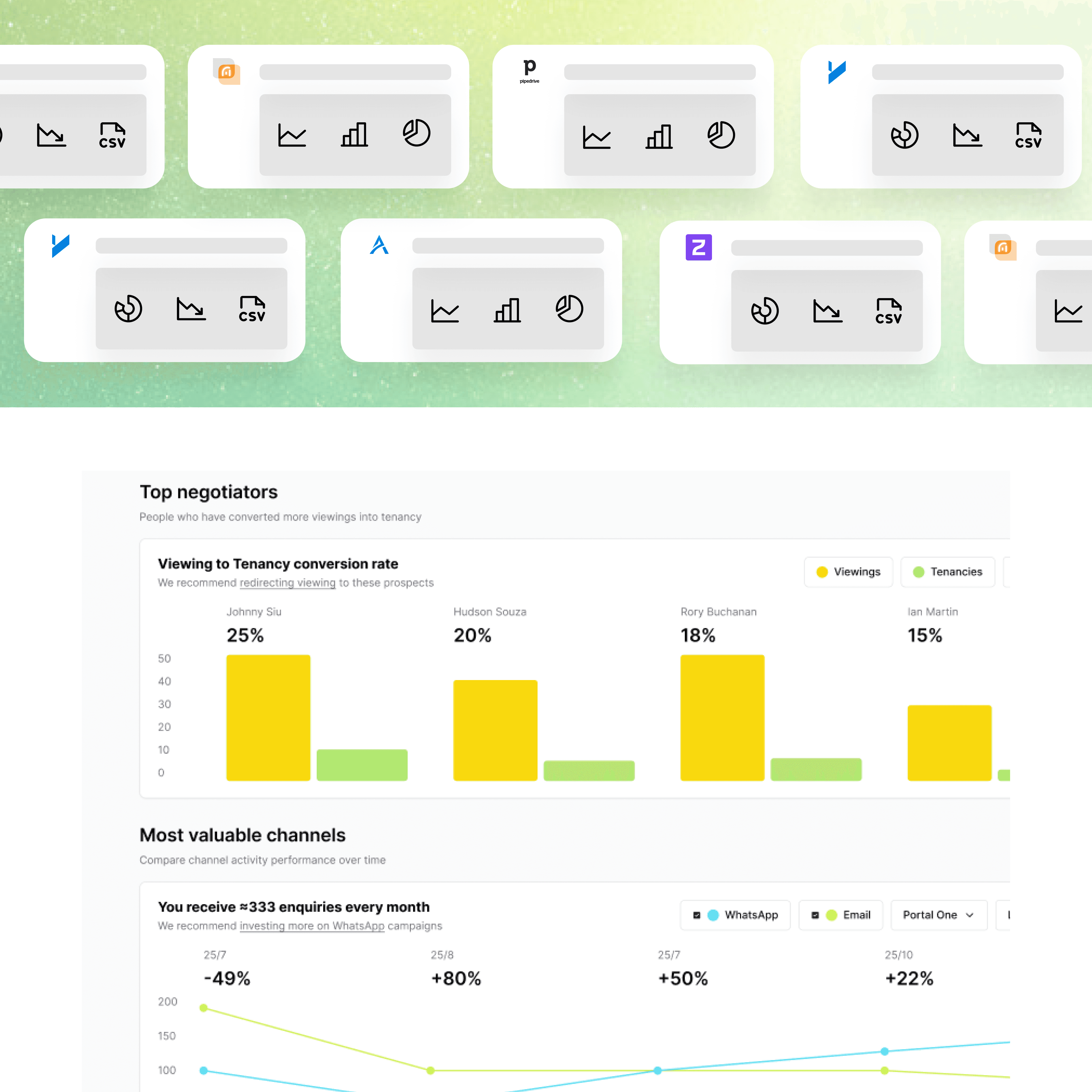Image resolution: width=1092 pixels, height=1092 pixels.
Task: Click Rory Buchanan's green tenancies bar
Action: tap(817, 769)
